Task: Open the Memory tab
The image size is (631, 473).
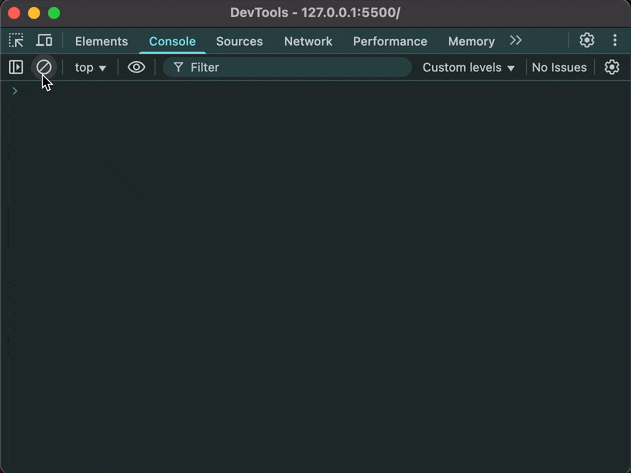Action: 471,41
